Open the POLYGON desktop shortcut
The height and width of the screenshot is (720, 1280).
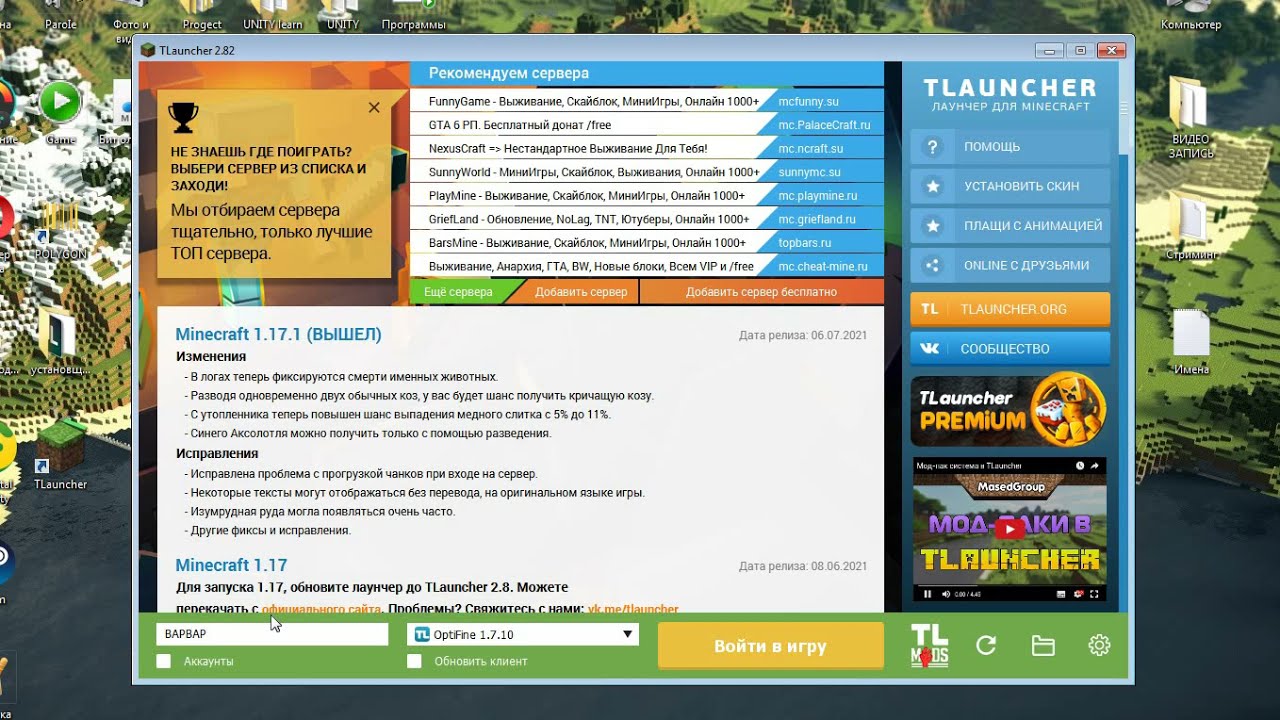61,230
